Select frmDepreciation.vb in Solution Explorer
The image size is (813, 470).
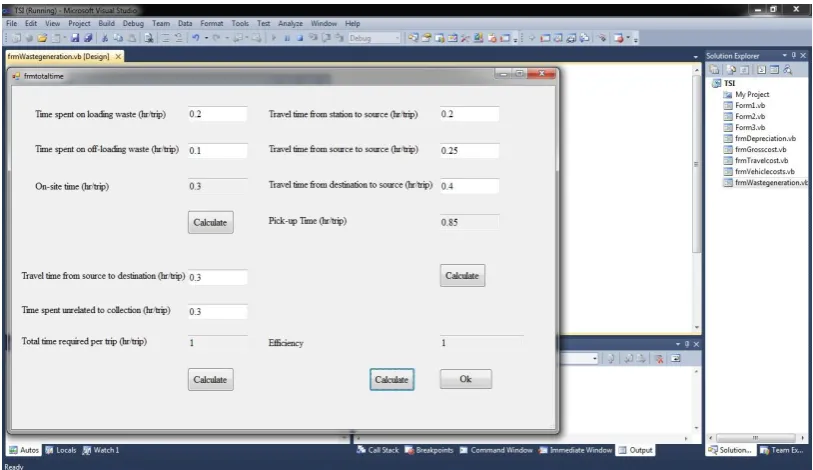(765, 139)
